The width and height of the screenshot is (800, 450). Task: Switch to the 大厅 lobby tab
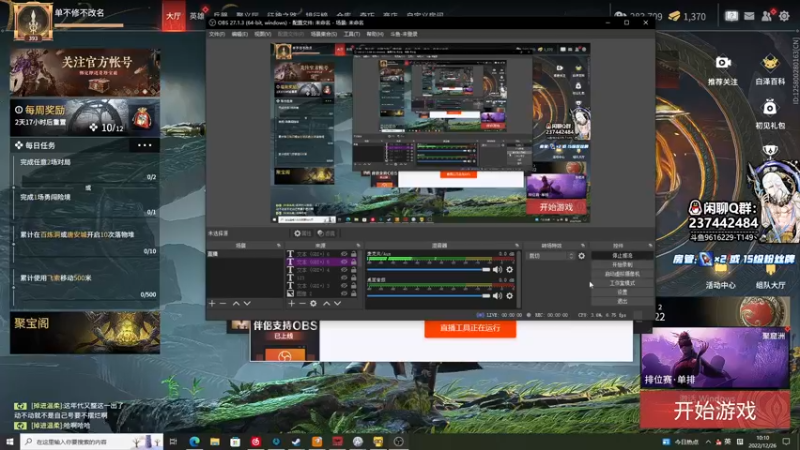click(x=173, y=16)
